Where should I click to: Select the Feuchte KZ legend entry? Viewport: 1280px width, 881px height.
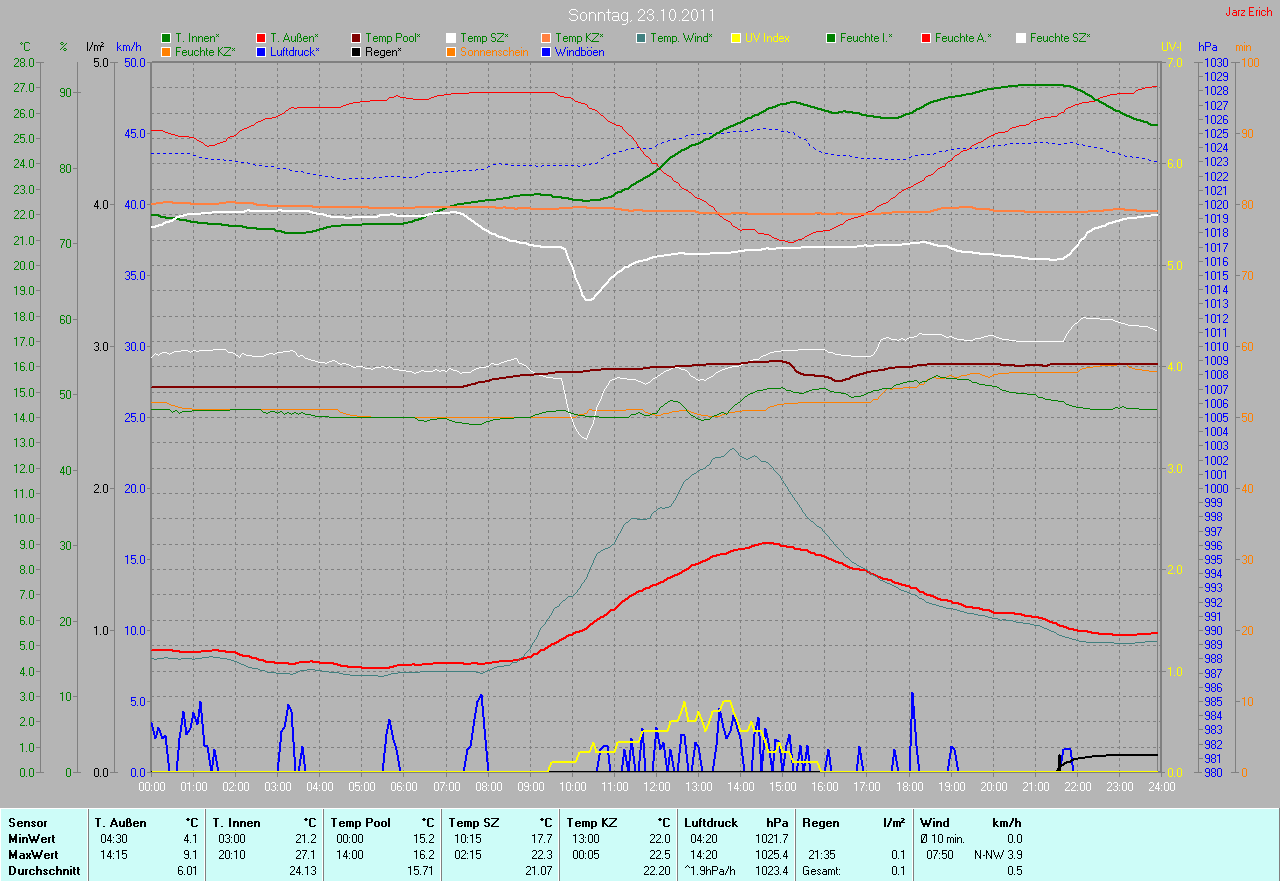(x=204, y=52)
